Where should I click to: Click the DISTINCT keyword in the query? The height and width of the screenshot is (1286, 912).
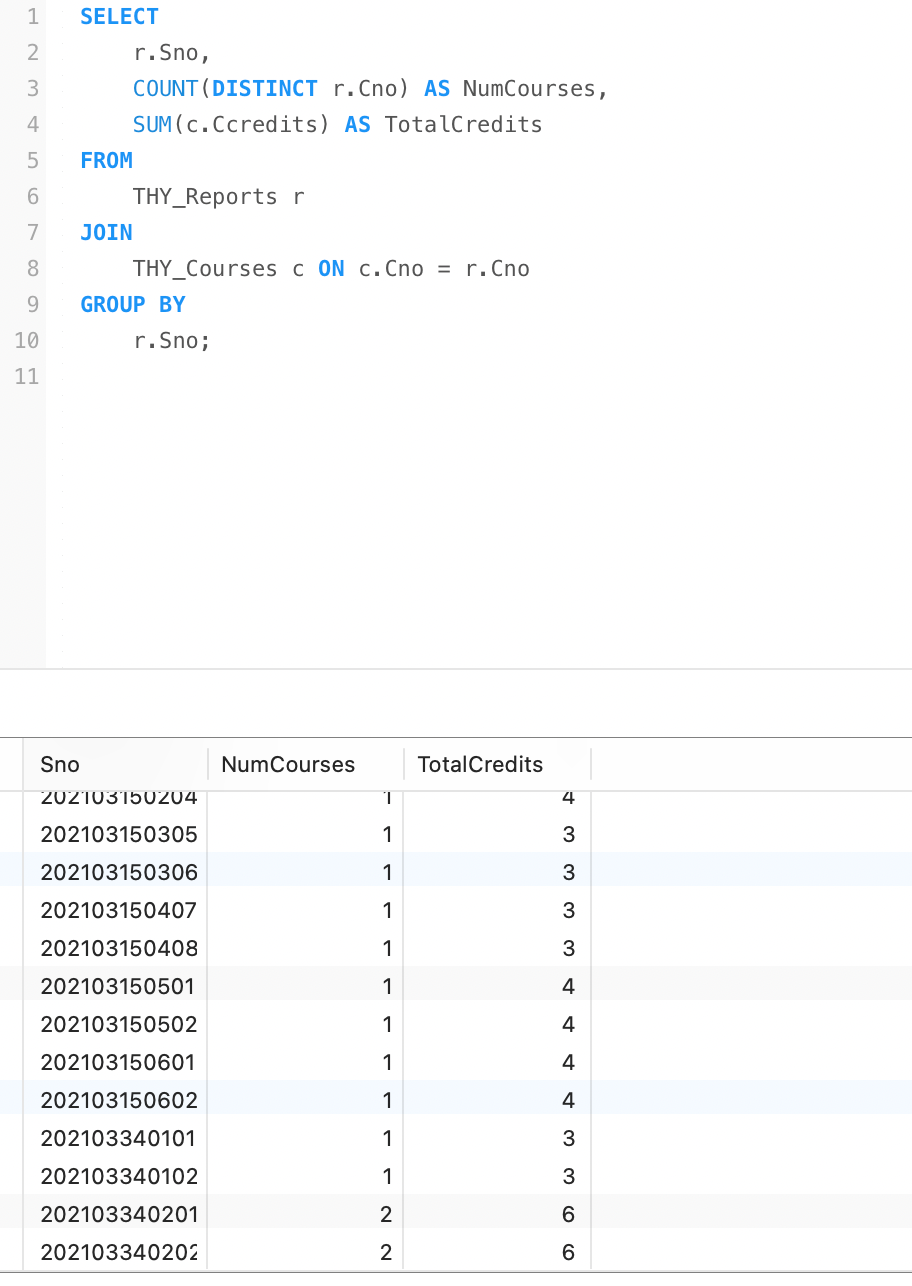coord(264,89)
